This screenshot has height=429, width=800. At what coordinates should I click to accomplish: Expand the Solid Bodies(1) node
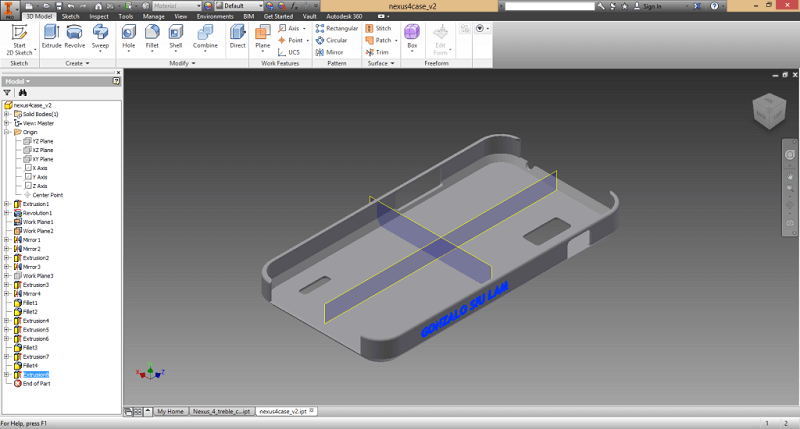pyautogui.click(x=7, y=114)
